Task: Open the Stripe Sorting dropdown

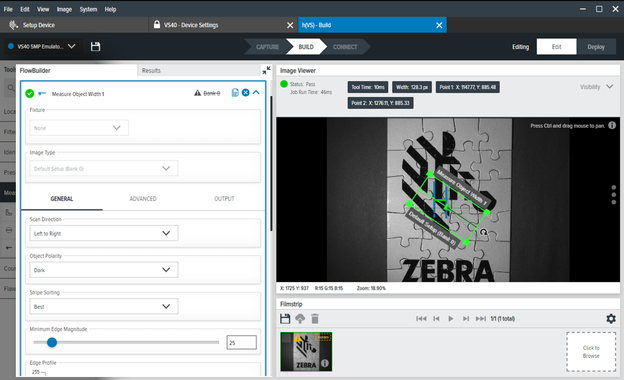Action: click(x=103, y=306)
